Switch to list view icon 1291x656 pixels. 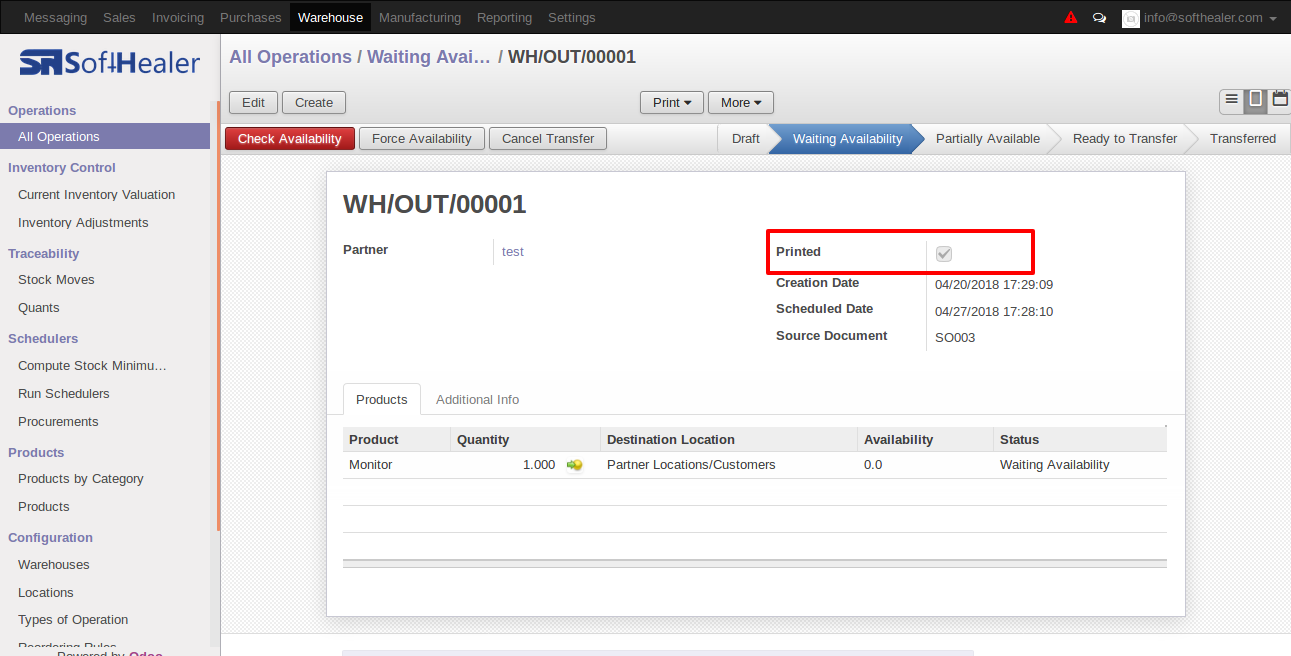(1231, 100)
